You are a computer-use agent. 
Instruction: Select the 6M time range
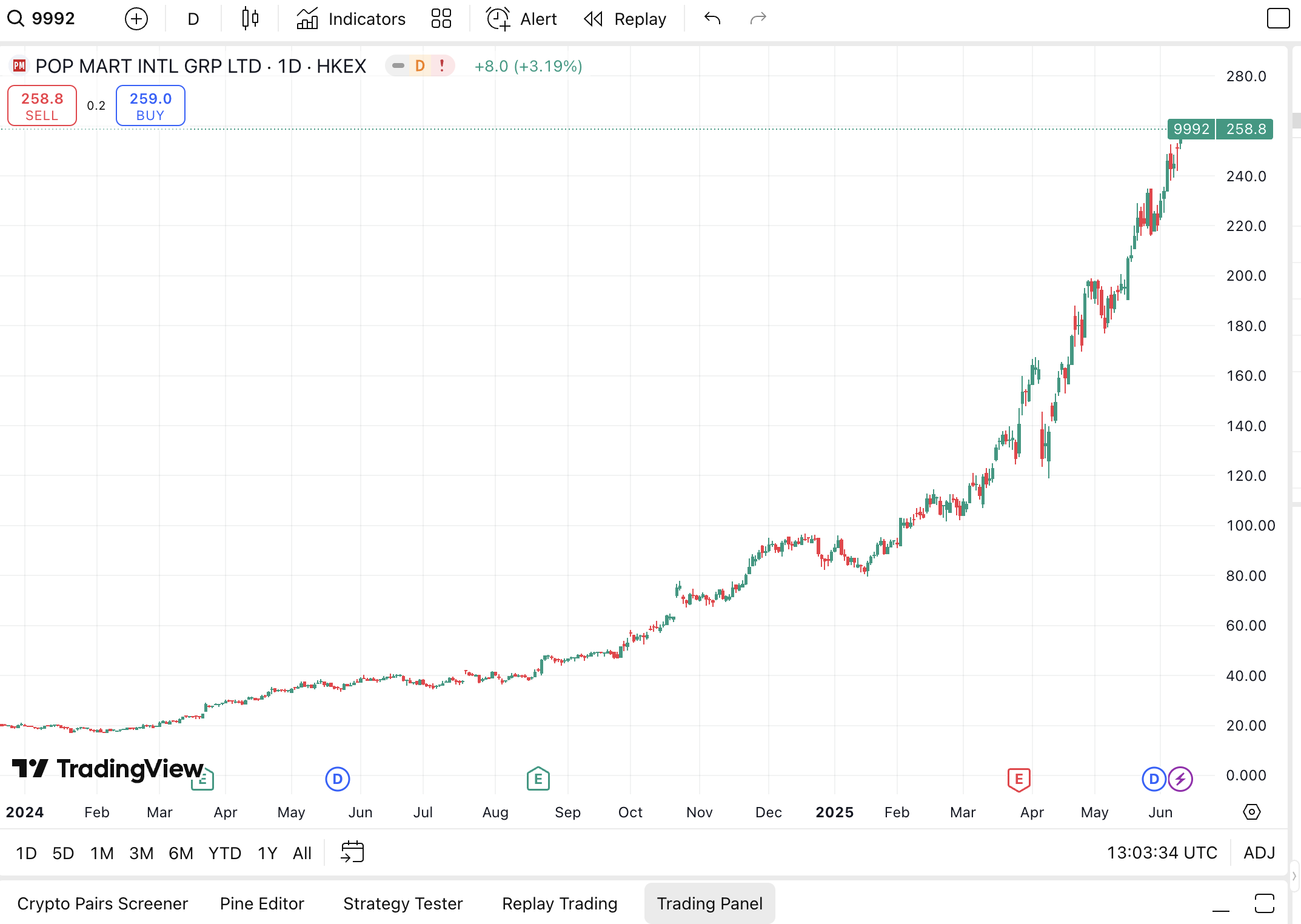(181, 854)
